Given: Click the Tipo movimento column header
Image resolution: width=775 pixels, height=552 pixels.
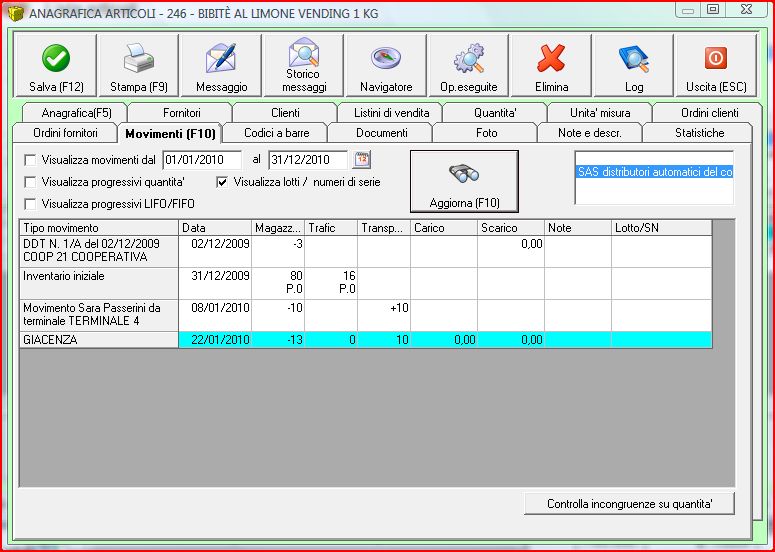Looking at the screenshot, I should [x=99, y=228].
